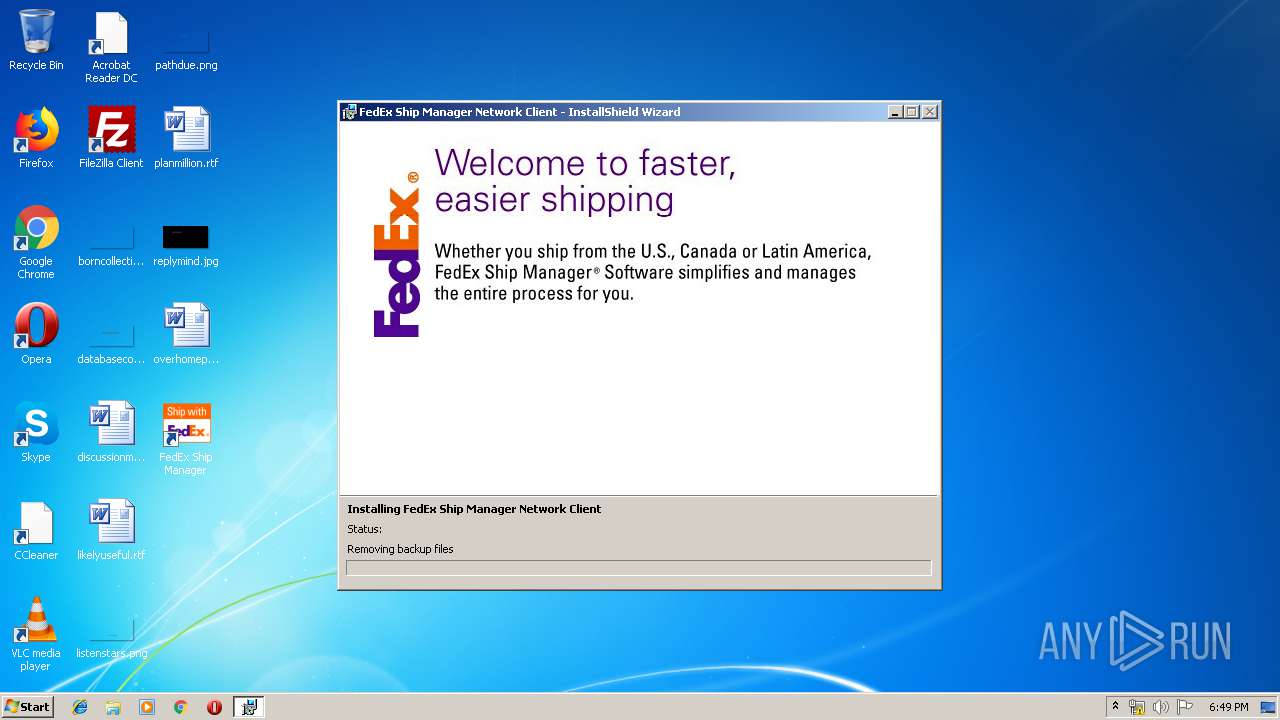This screenshot has width=1280, height=720.
Task: Open CCleaner desktop shortcut
Action: point(36,530)
